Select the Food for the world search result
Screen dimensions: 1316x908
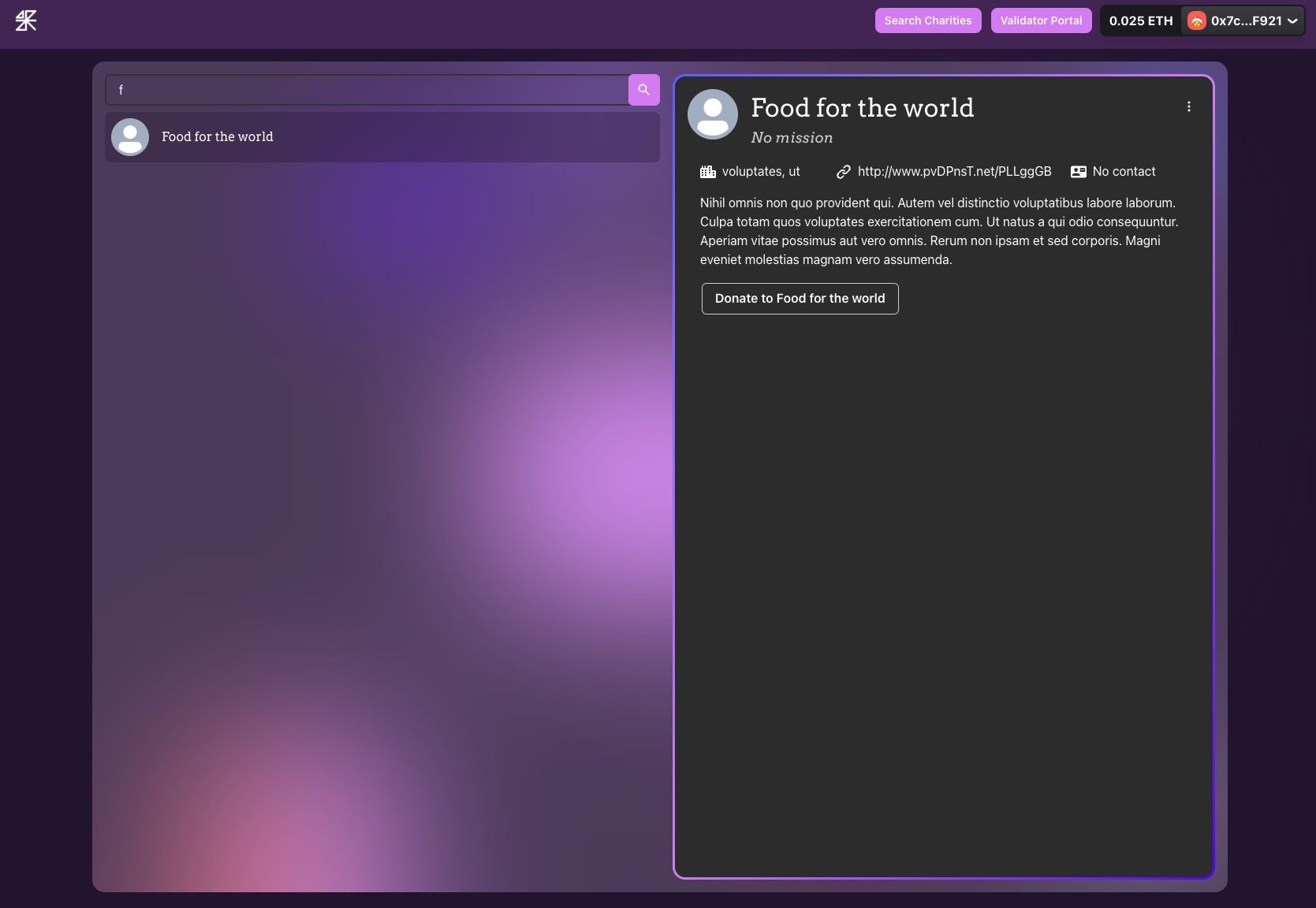tap(382, 137)
